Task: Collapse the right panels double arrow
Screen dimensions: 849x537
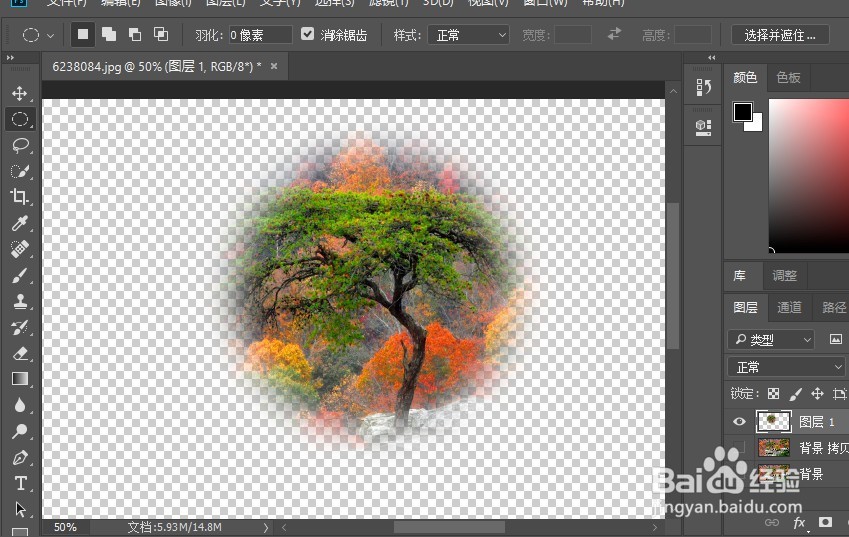Action: coord(711,57)
